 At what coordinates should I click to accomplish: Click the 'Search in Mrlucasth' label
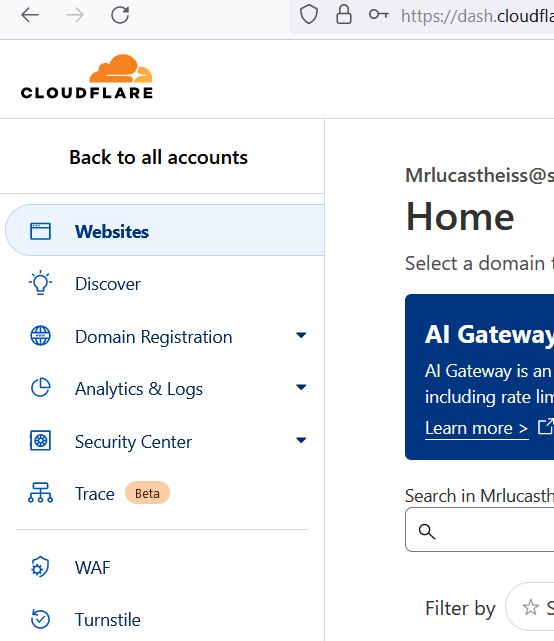pos(480,495)
